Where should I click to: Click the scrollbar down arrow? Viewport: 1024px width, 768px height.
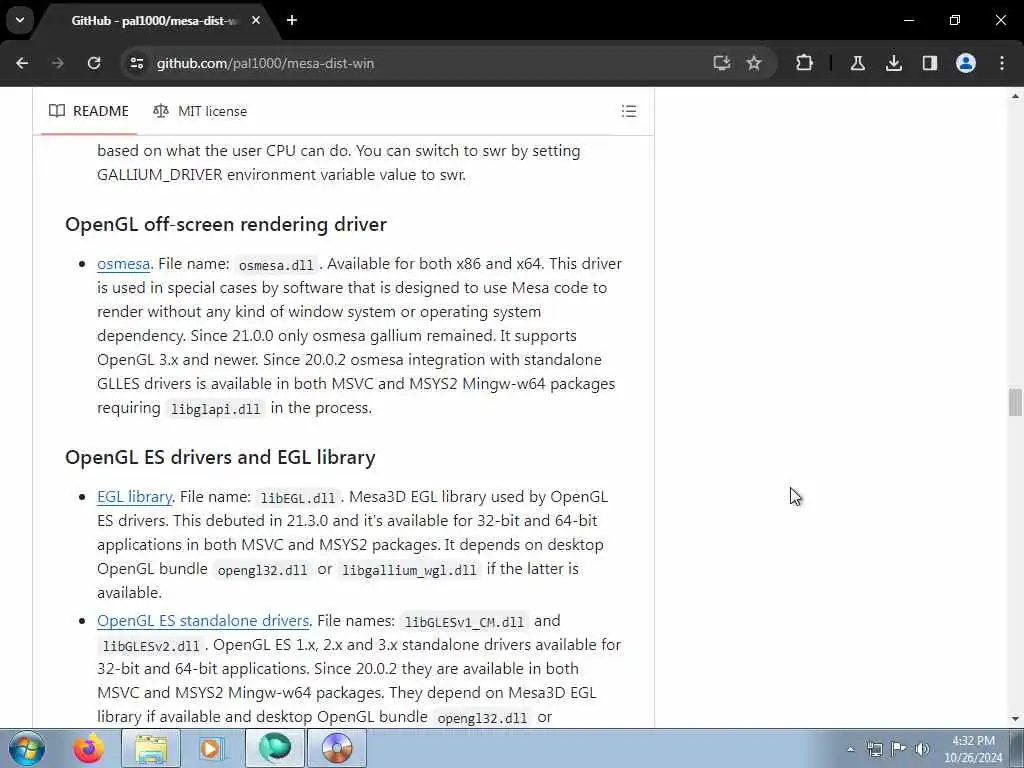pyautogui.click(x=1015, y=720)
